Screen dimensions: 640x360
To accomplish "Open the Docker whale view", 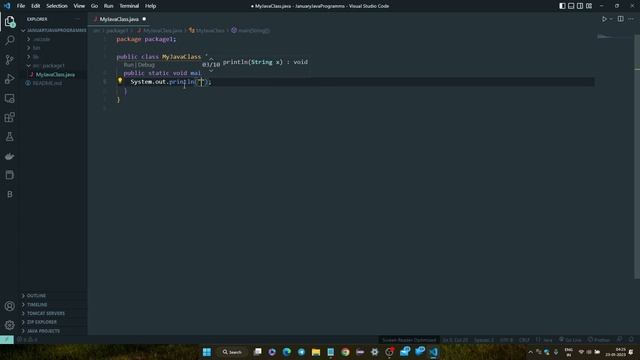I will (x=10, y=156).
